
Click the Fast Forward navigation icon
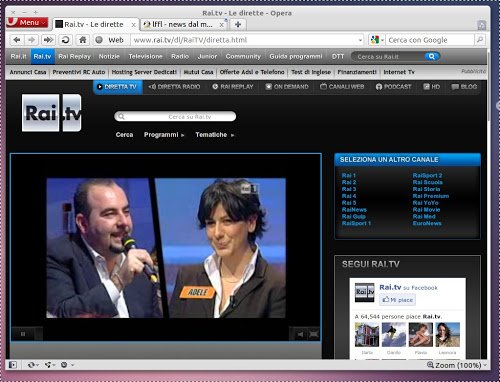pos(48,40)
